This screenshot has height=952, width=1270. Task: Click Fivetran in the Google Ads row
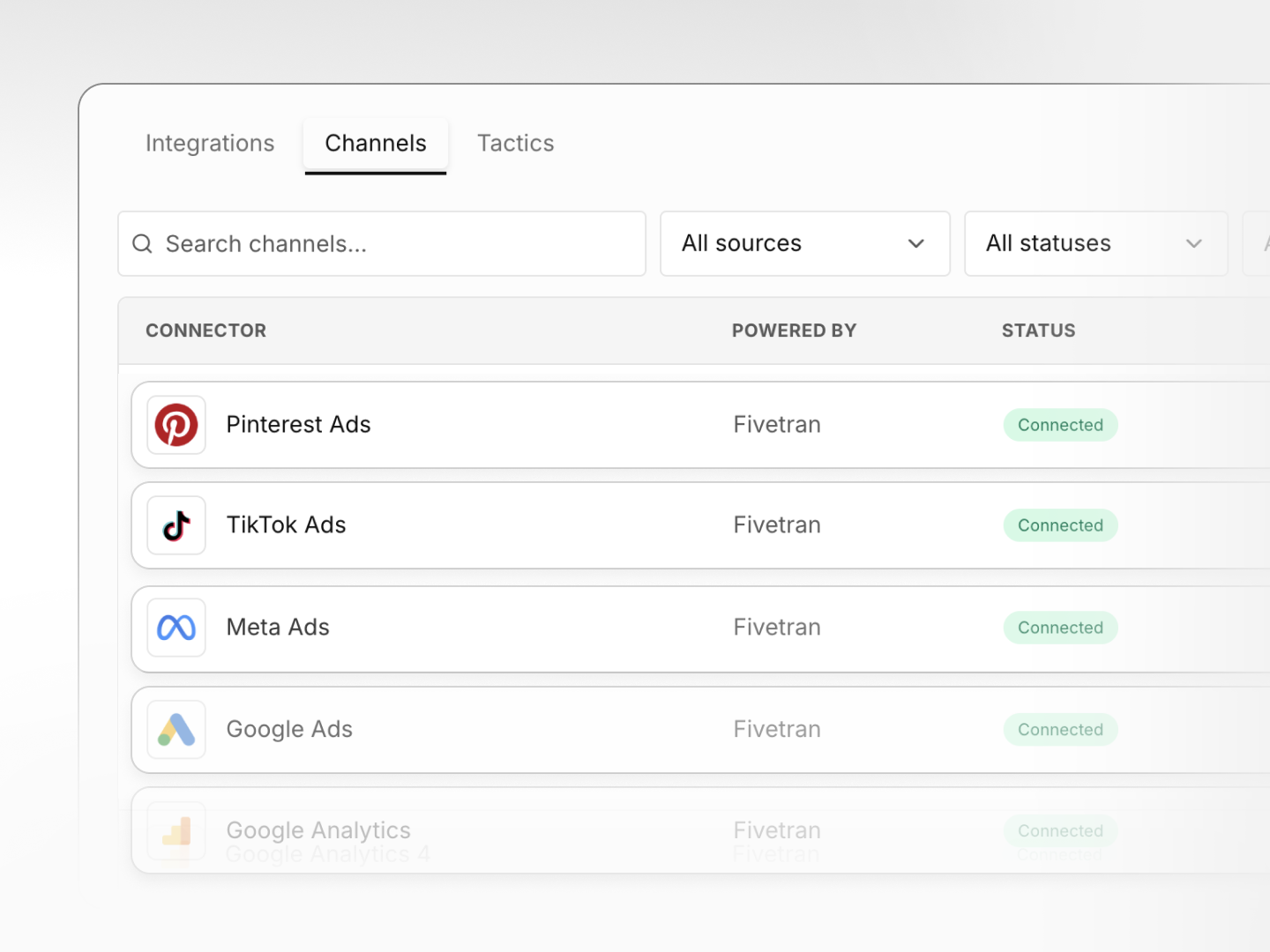tap(777, 730)
